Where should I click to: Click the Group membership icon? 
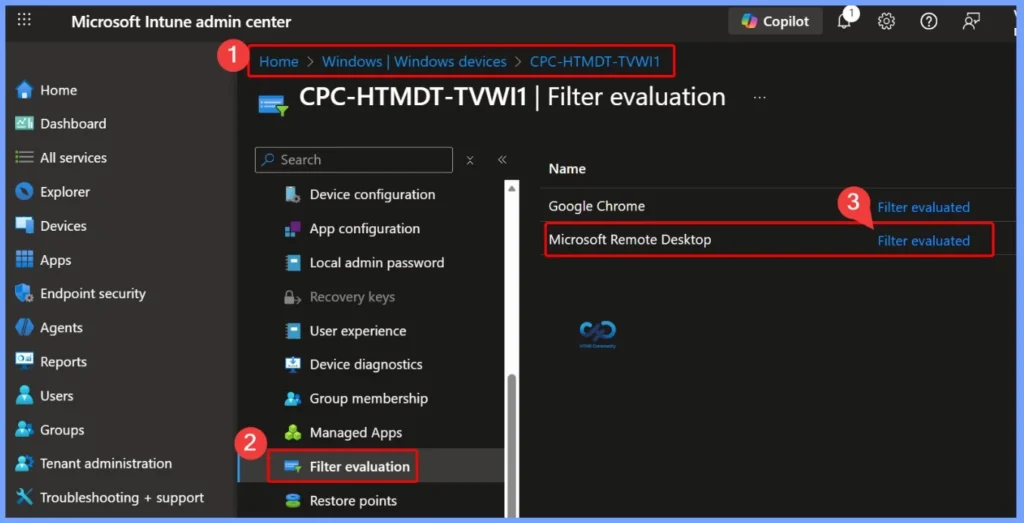tap(293, 398)
